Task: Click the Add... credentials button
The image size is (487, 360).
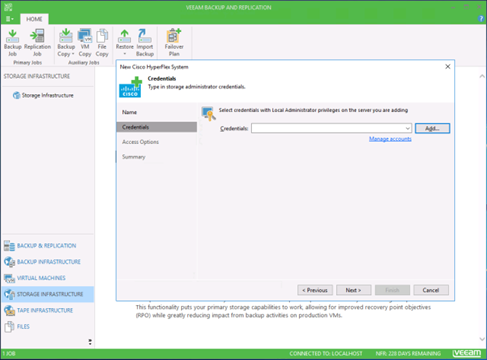Action: click(x=432, y=128)
